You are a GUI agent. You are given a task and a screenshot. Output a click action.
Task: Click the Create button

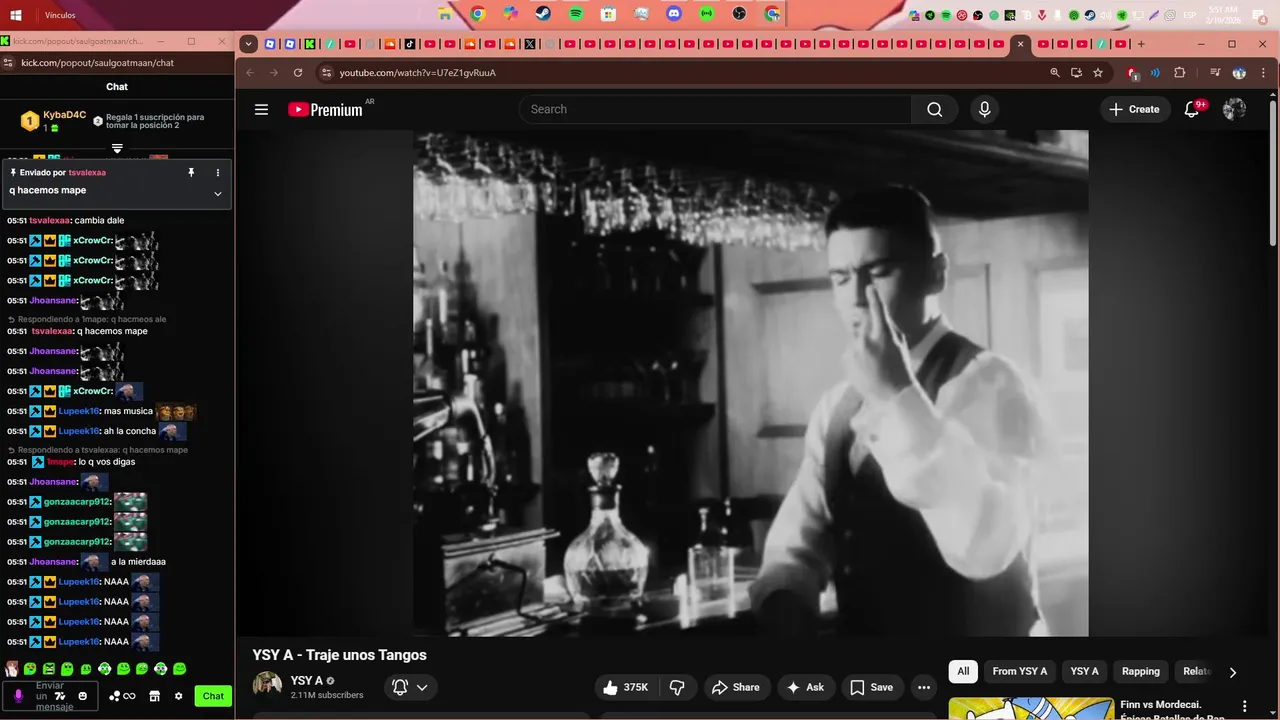(1134, 109)
